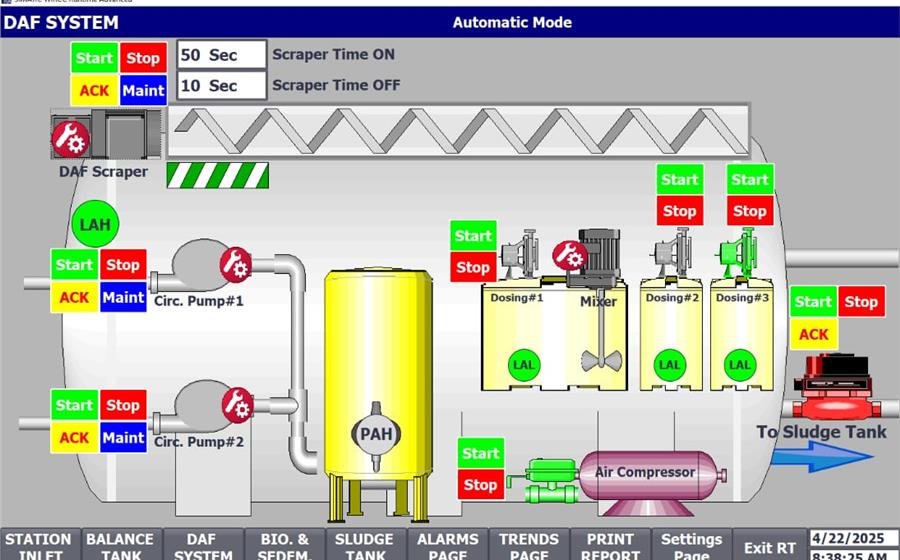Click the scraper screw conveyor graphic
The width and height of the screenshot is (900, 560).
point(459,131)
